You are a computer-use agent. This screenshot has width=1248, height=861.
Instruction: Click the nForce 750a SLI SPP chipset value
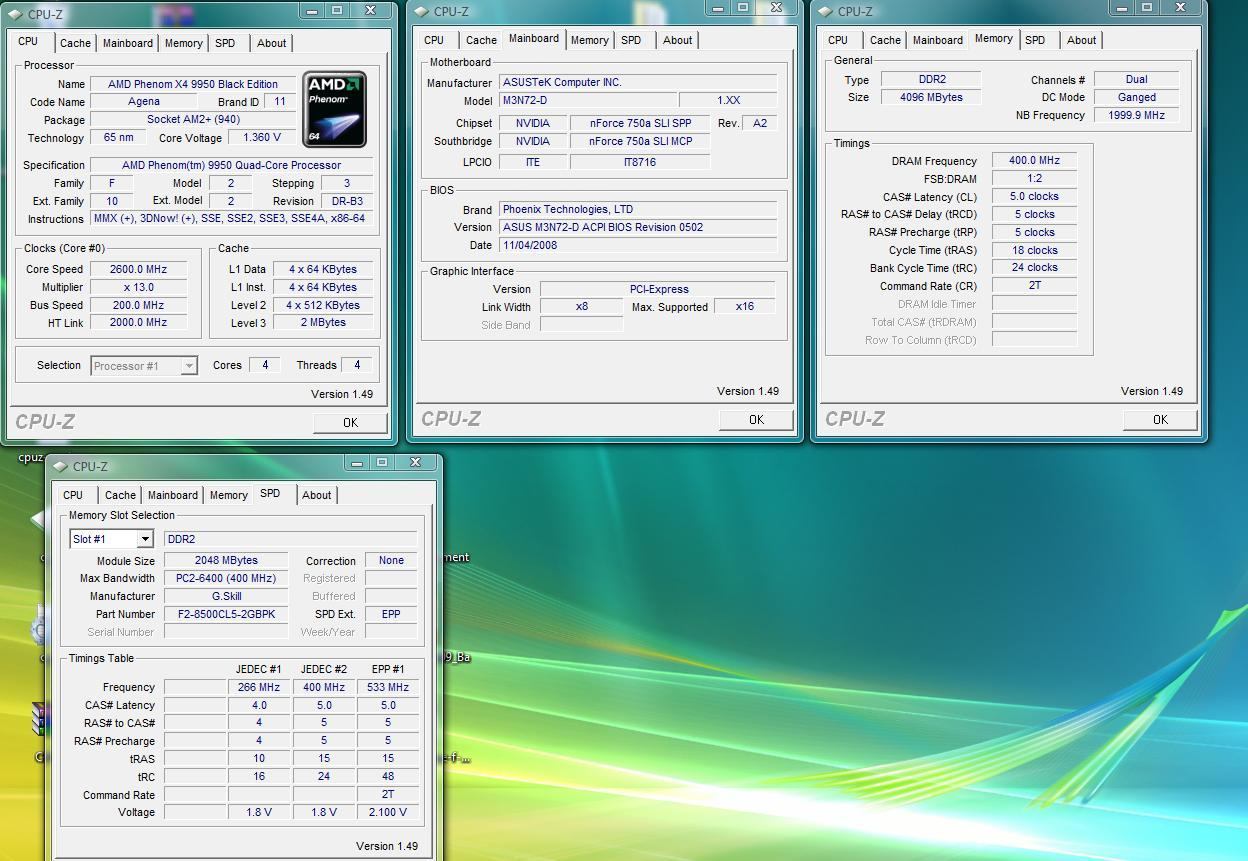click(x=640, y=123)
